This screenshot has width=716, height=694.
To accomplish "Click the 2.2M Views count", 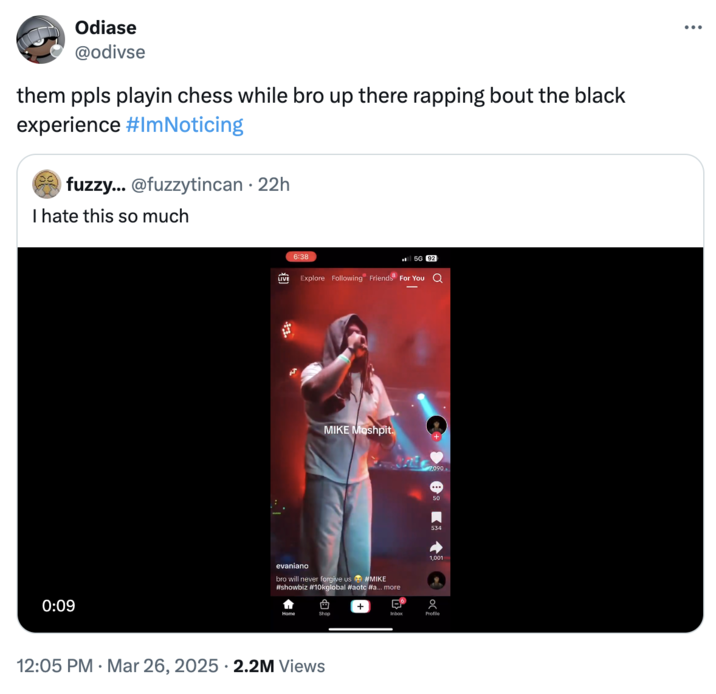I will [279, 666].
